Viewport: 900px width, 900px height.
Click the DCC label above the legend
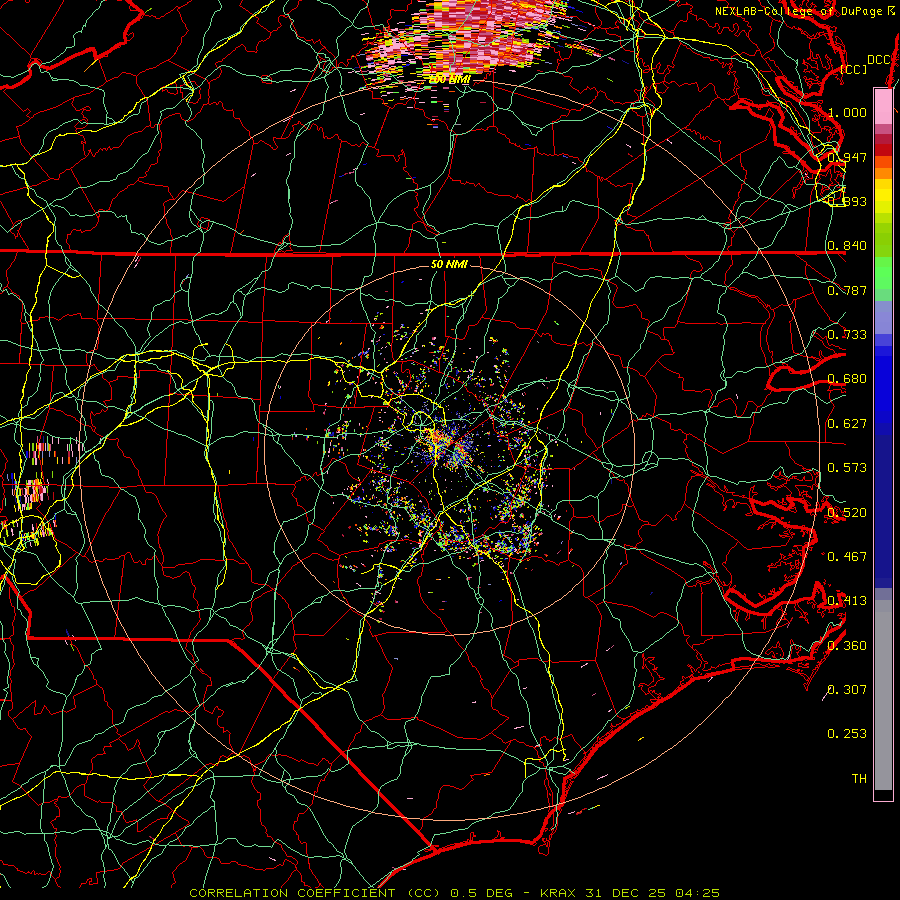(x=878, y=60)
